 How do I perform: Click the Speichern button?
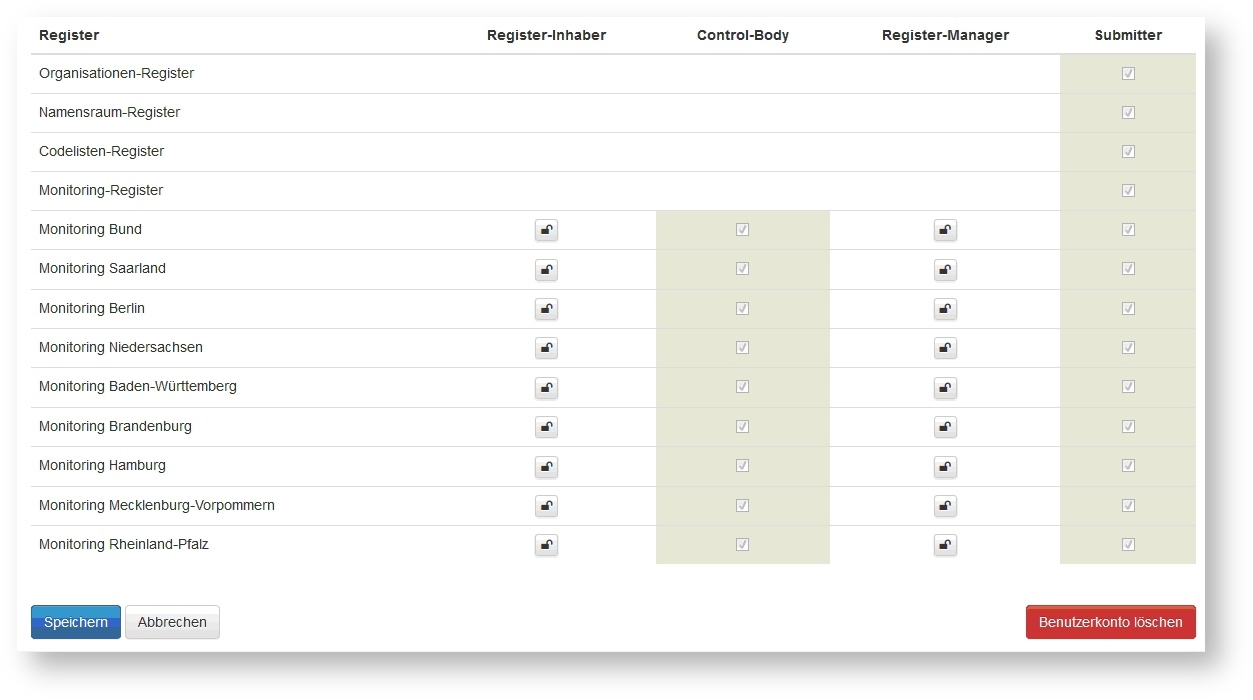pos(75,621)
